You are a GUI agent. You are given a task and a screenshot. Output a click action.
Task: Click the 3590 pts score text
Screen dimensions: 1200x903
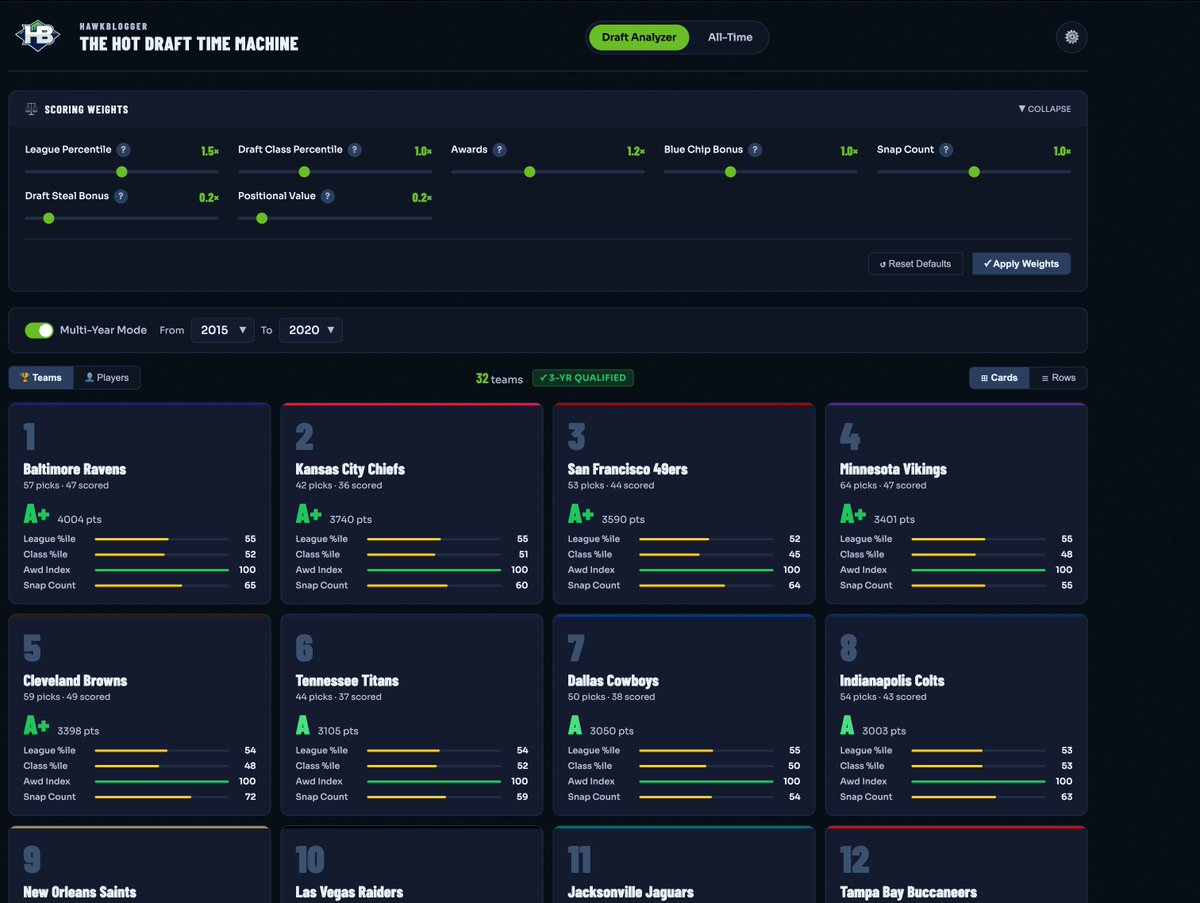click(623, 520)
